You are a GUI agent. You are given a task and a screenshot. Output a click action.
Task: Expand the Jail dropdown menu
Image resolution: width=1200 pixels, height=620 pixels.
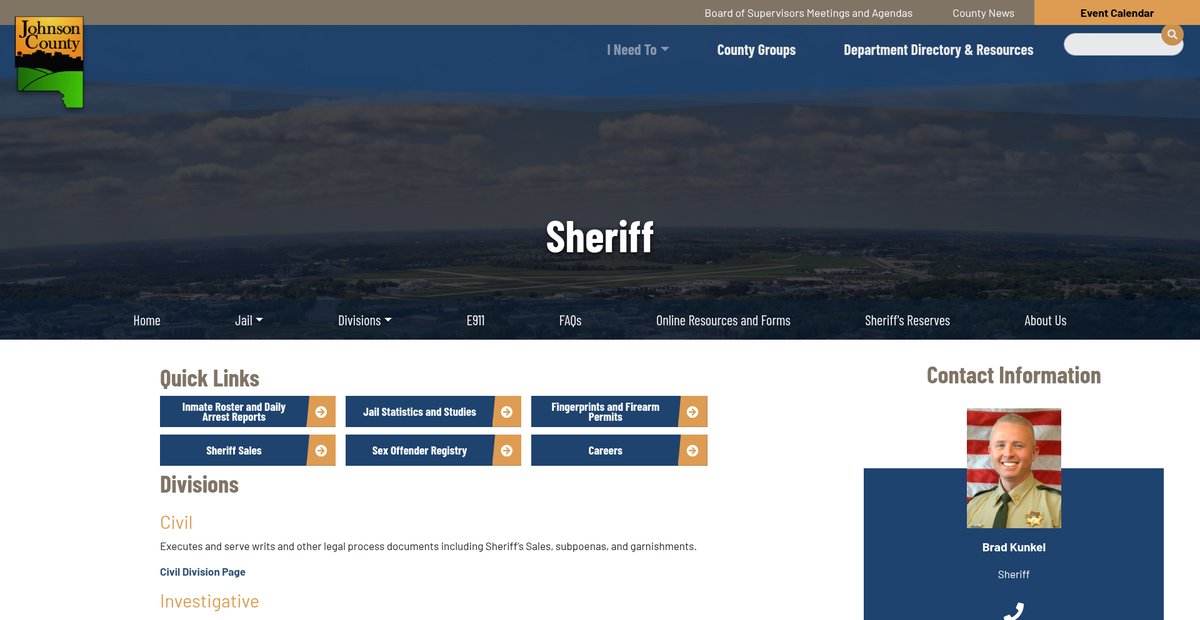(x=249, y=321)
